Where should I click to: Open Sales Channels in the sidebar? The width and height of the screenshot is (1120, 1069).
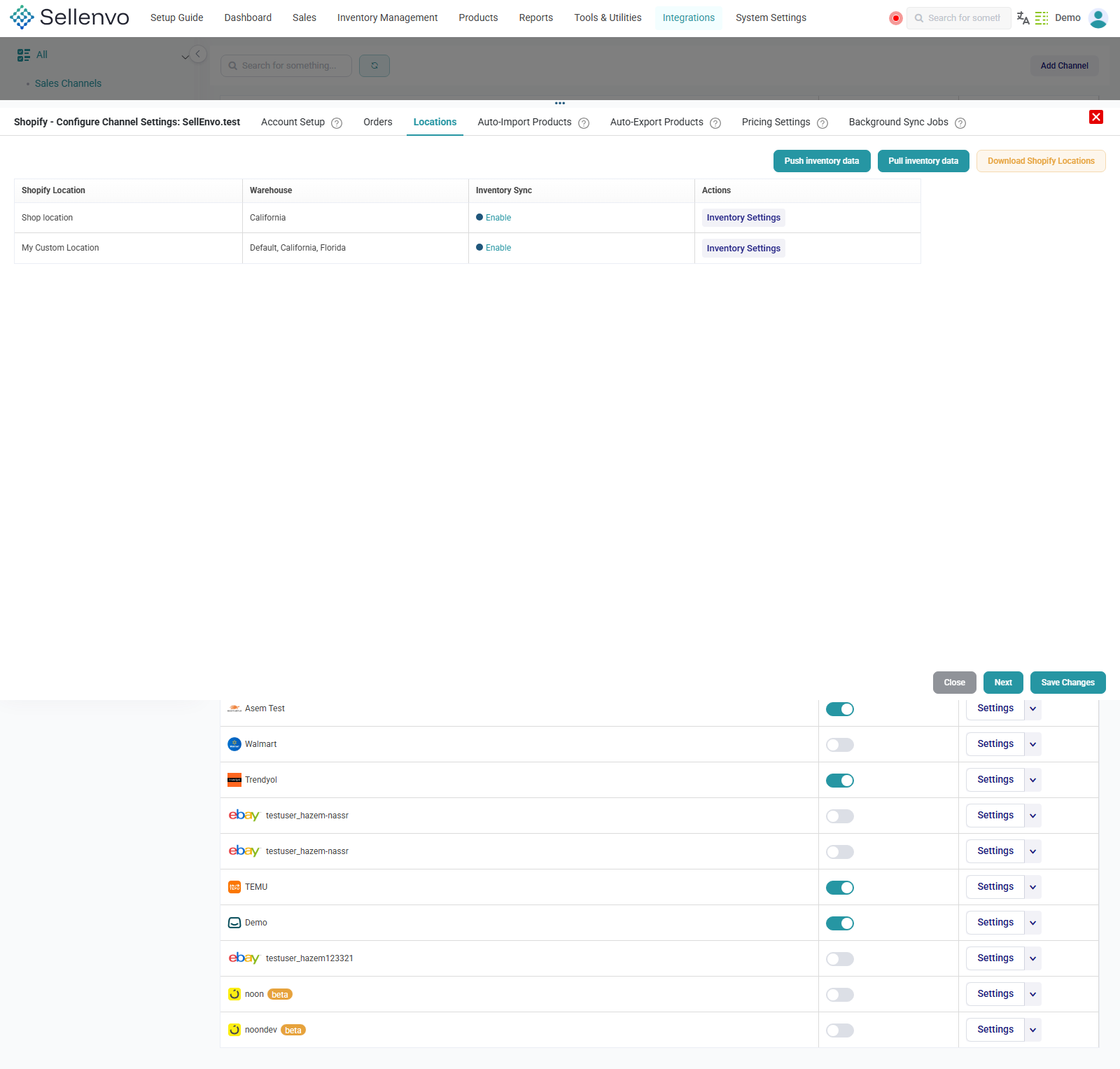[68, 83]
